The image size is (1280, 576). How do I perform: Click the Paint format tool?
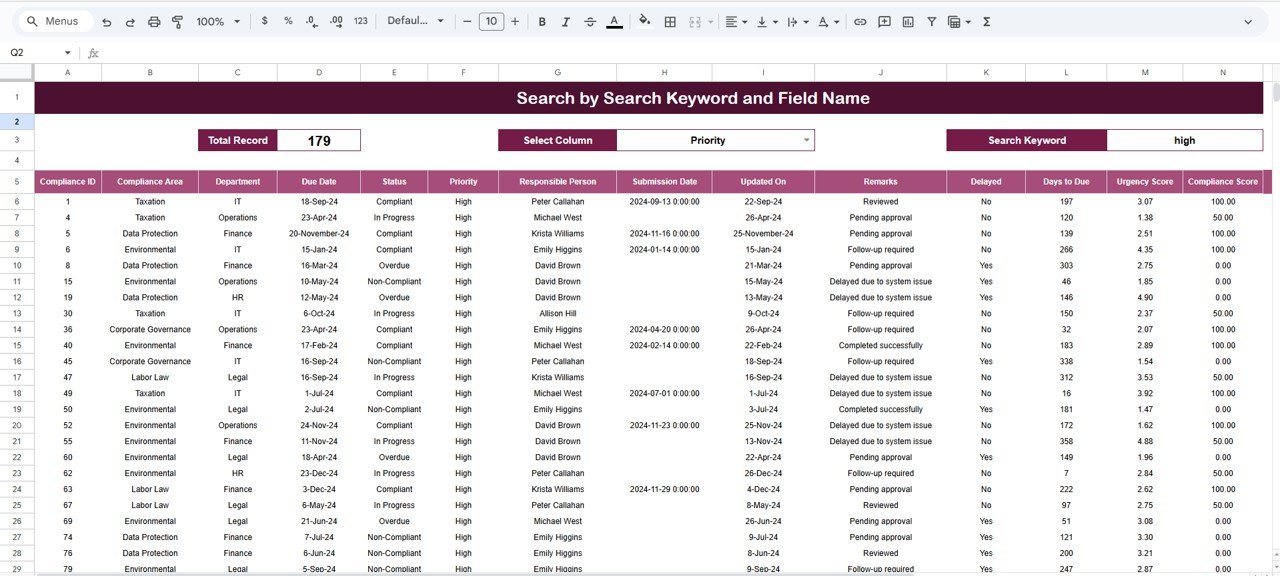coord(176,21)
